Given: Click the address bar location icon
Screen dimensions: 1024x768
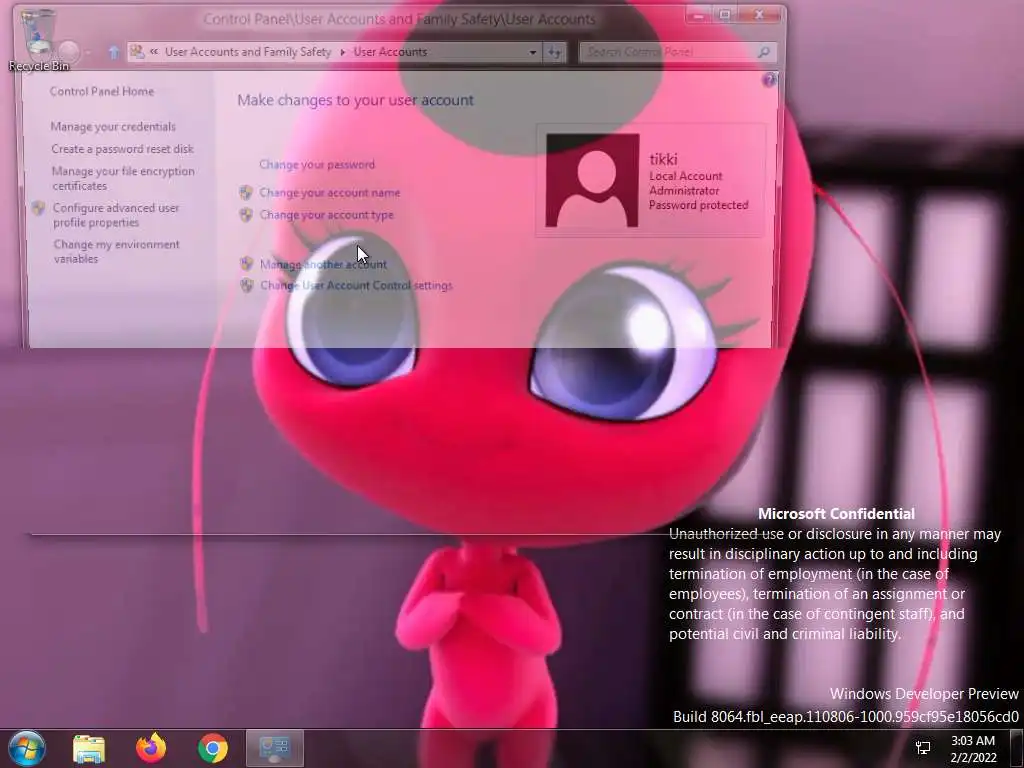Looking at the screenshot, I should tap(137, 52).
